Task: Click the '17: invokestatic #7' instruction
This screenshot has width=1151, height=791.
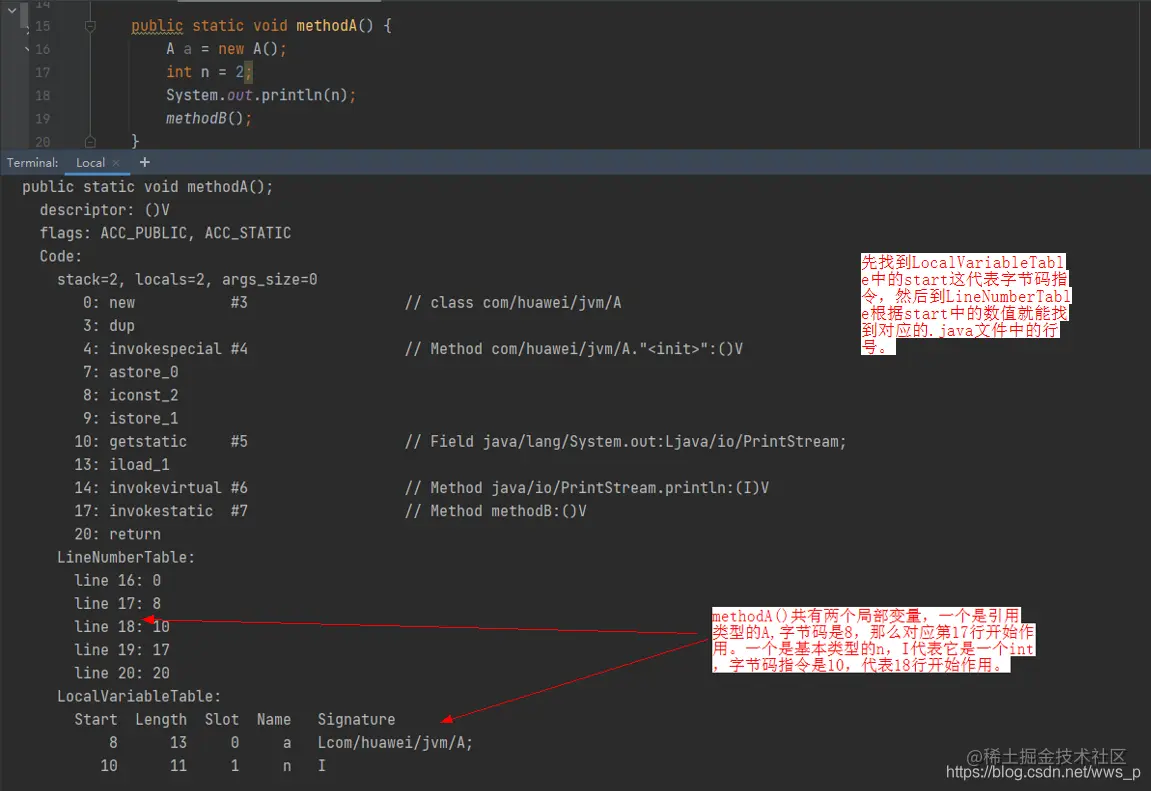Action: tap(161, 511)
